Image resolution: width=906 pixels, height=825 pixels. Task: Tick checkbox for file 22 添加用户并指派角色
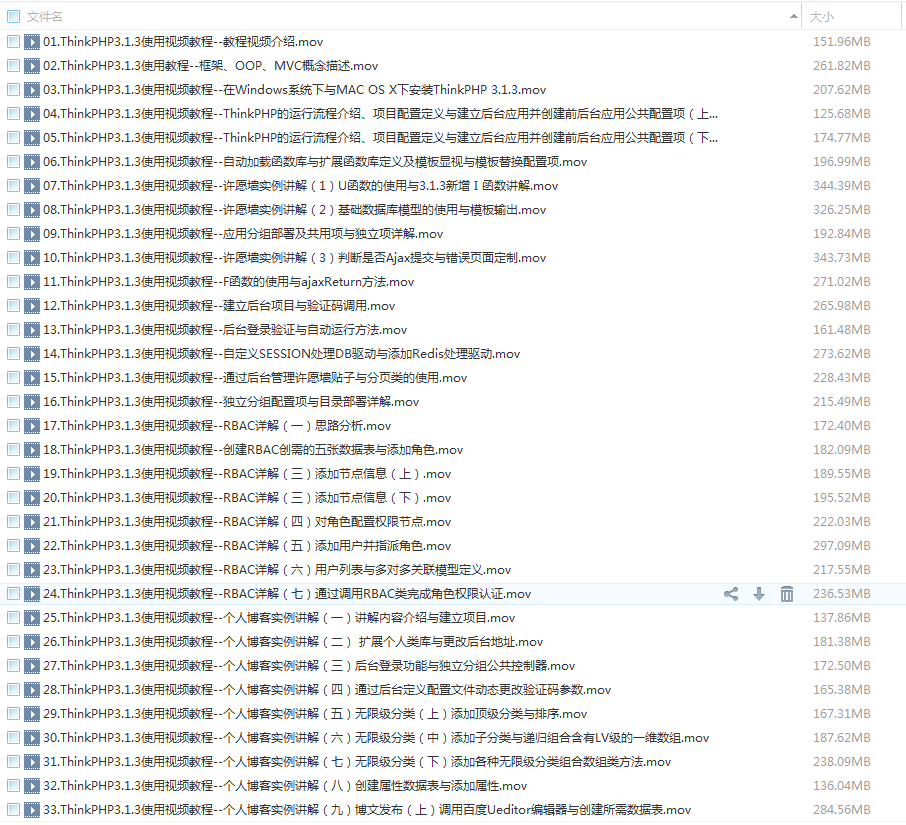(13, 545)
